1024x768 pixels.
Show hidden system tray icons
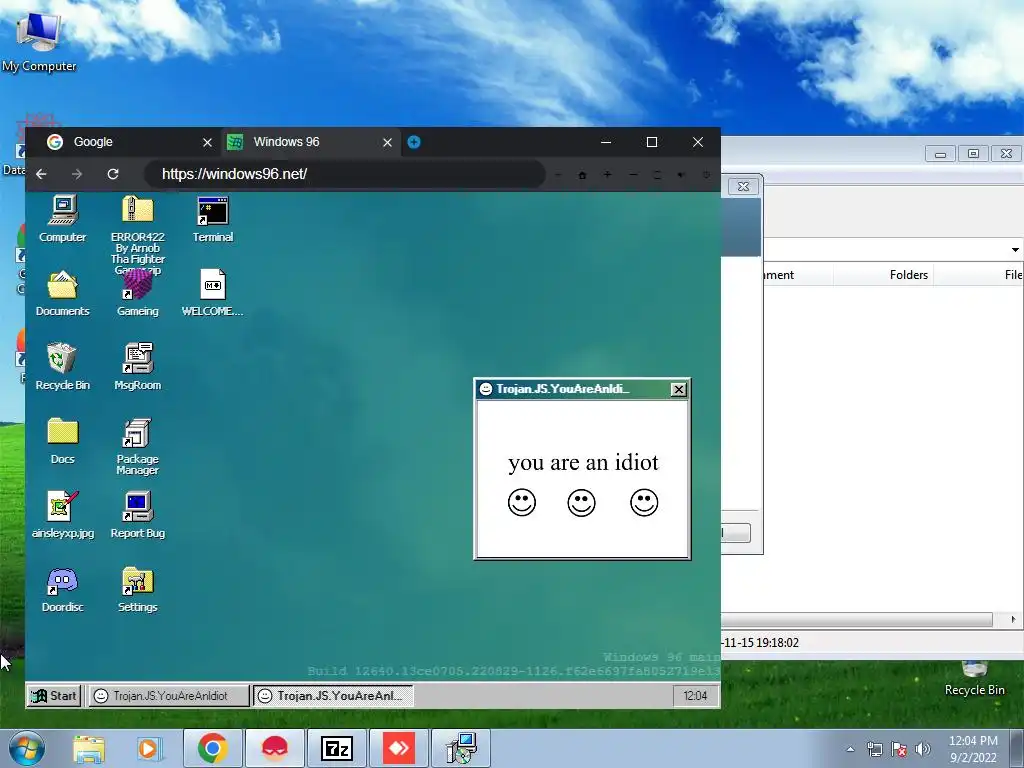click(x=850, y=749)
